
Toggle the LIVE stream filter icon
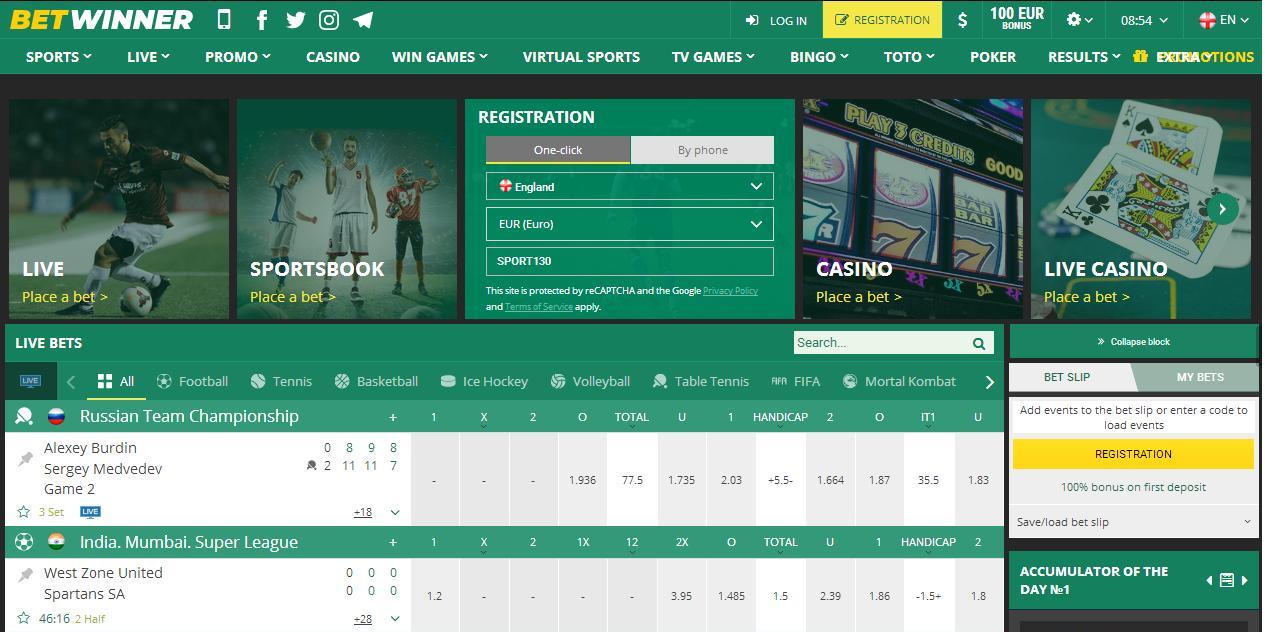[30, 381]
